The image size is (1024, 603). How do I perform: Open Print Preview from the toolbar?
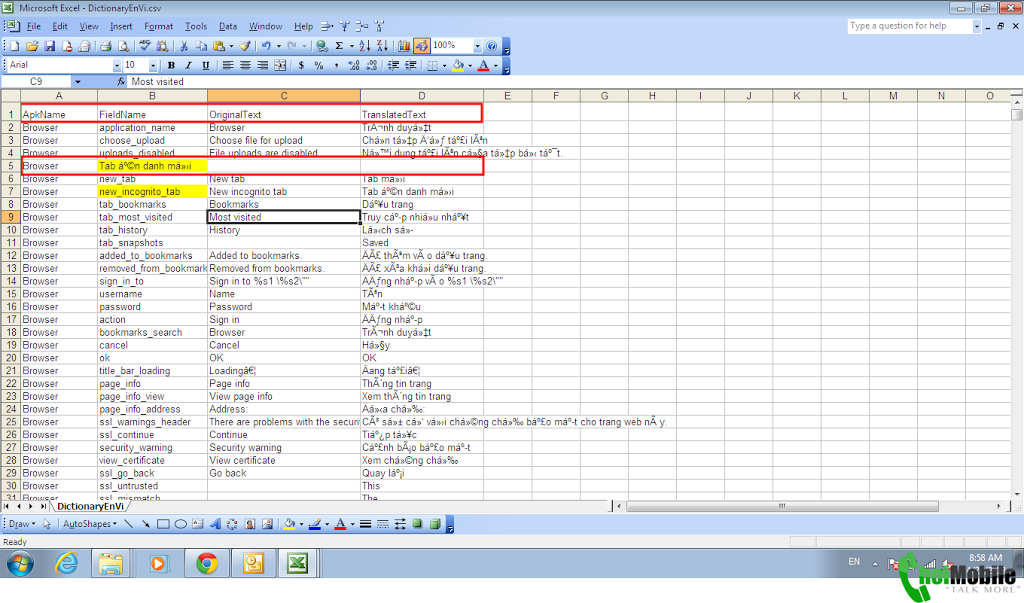pyautogui.click(x=123, y=46)
